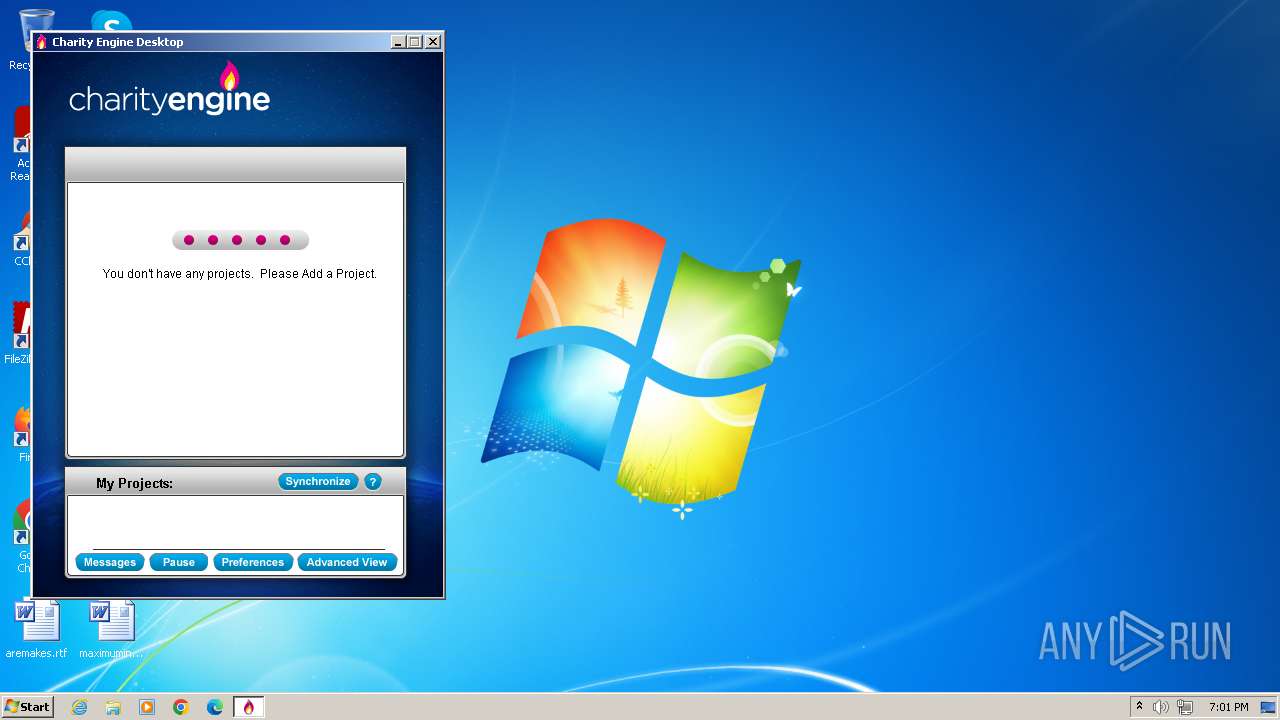This screenshot has width=1280, height=720.
Task: Launch Microsoft Edge from taskbar
Action: point(215,707)
